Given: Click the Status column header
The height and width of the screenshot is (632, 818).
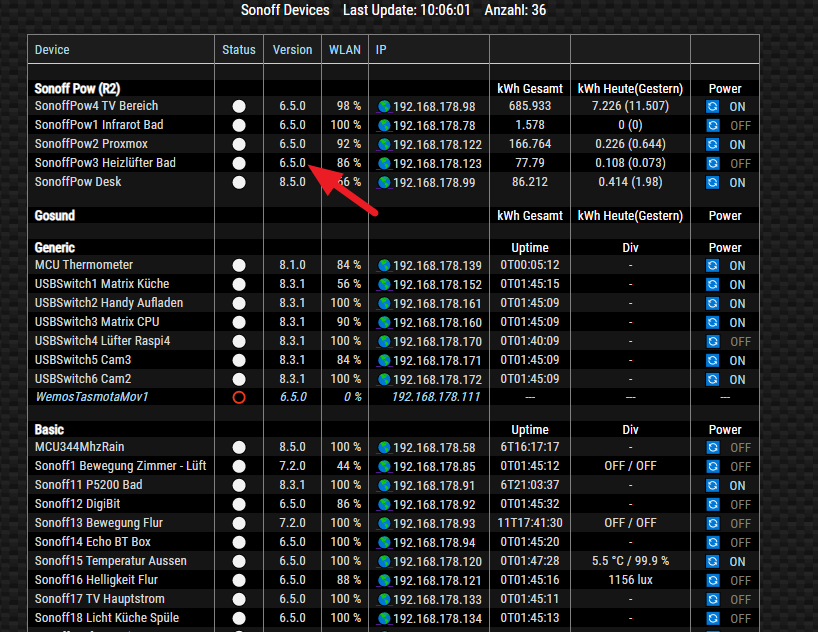Looking at the screenshot, I should 239,50.
